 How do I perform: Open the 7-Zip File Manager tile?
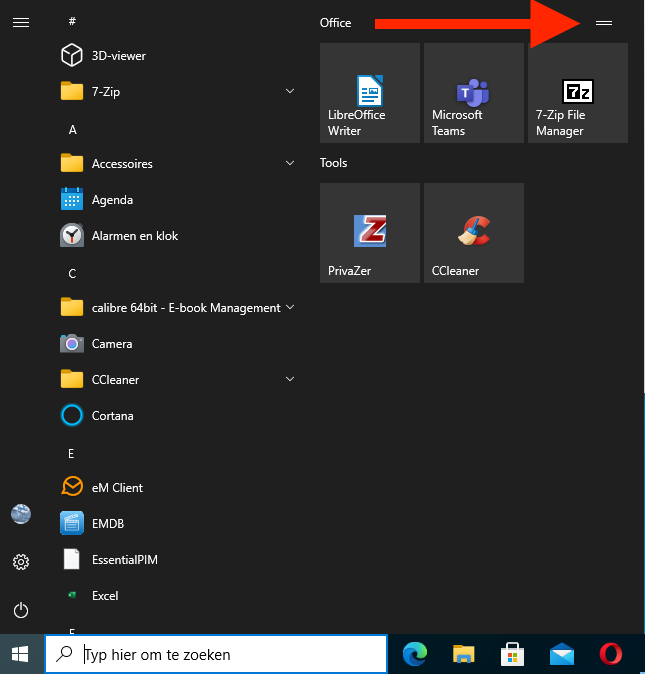(x=577, y=93)
